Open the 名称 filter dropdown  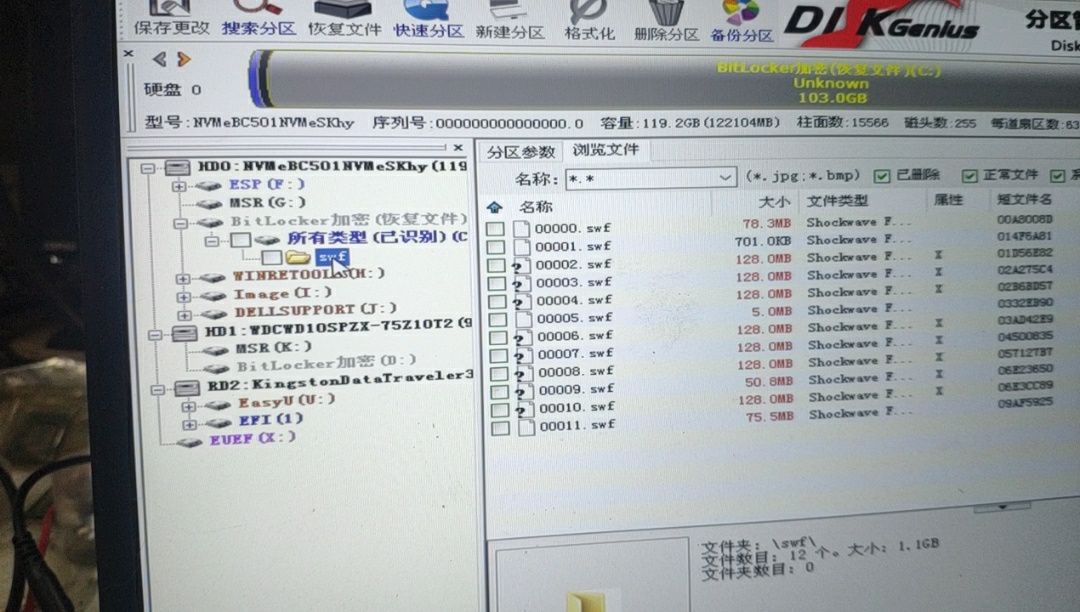(725, 178)
